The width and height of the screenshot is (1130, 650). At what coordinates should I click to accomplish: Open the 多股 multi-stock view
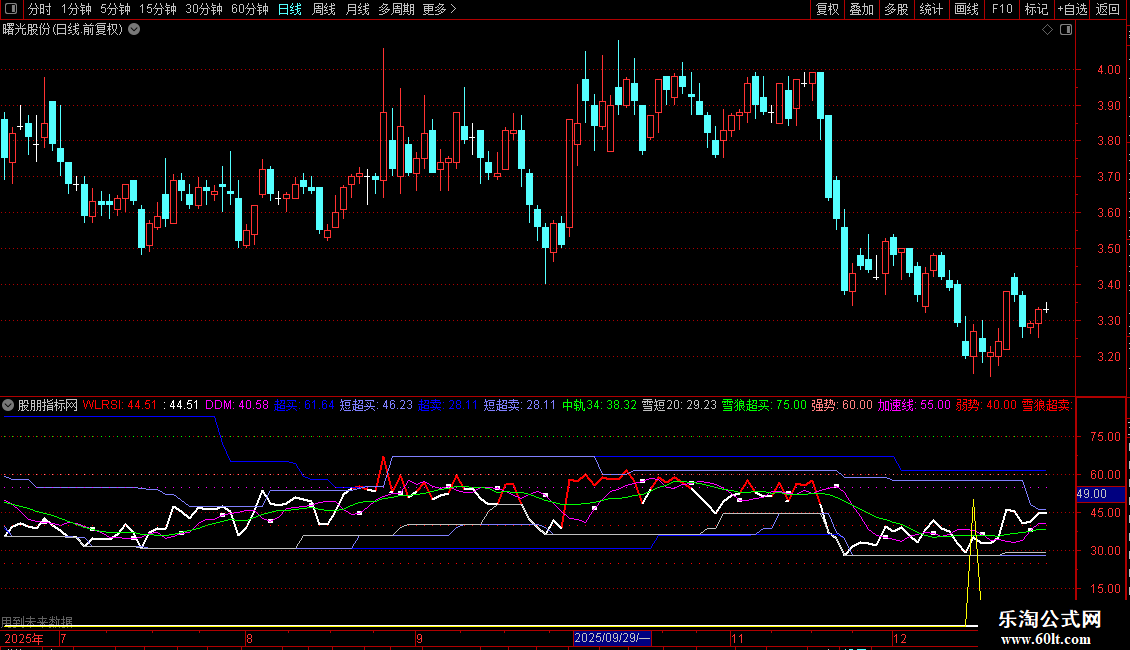pos(896,10)
